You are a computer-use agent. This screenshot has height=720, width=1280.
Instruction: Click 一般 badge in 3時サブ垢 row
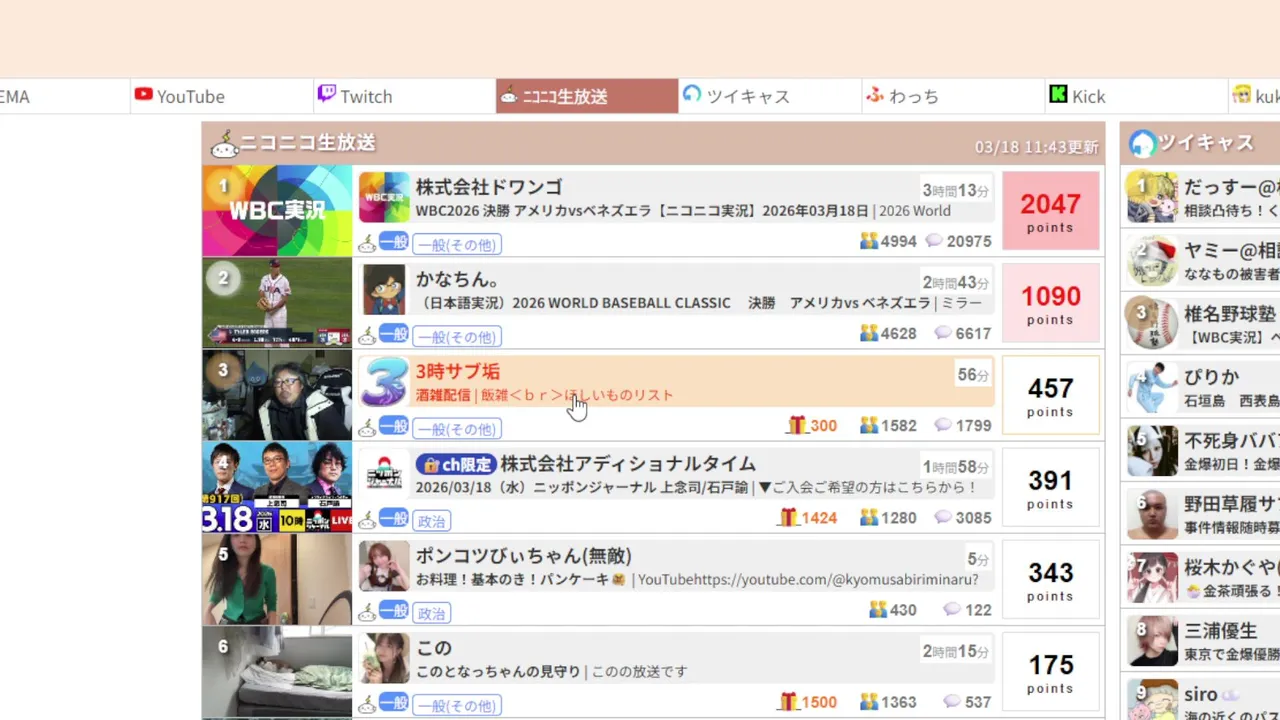tap(394, 426)
